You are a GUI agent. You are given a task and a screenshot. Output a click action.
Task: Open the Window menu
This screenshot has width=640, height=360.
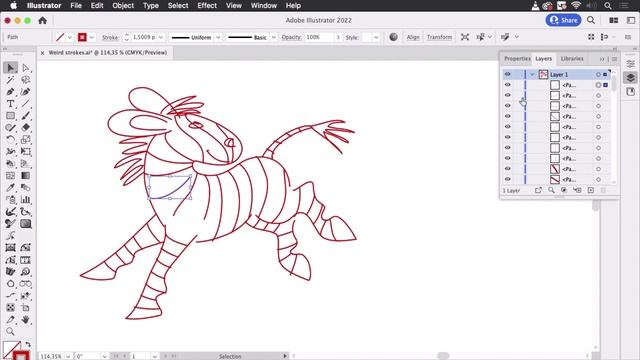264,6
